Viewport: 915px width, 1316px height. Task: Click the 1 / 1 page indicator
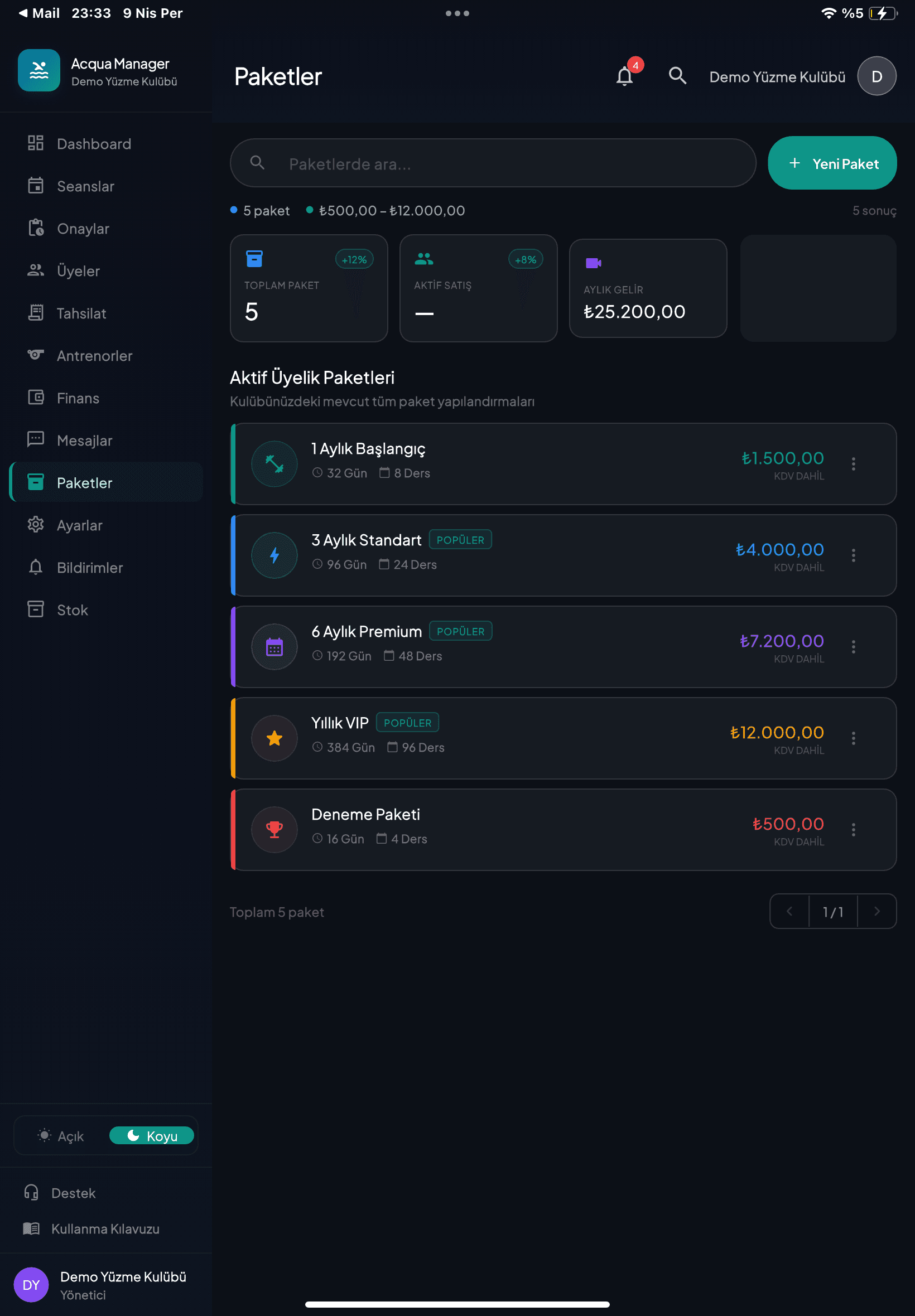coord(833,912)
